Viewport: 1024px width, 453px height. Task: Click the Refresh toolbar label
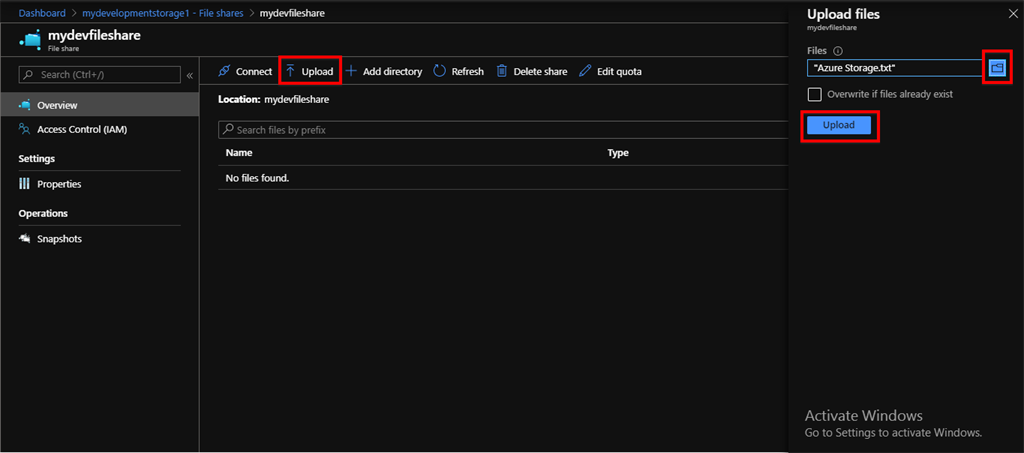click(468, 72)
